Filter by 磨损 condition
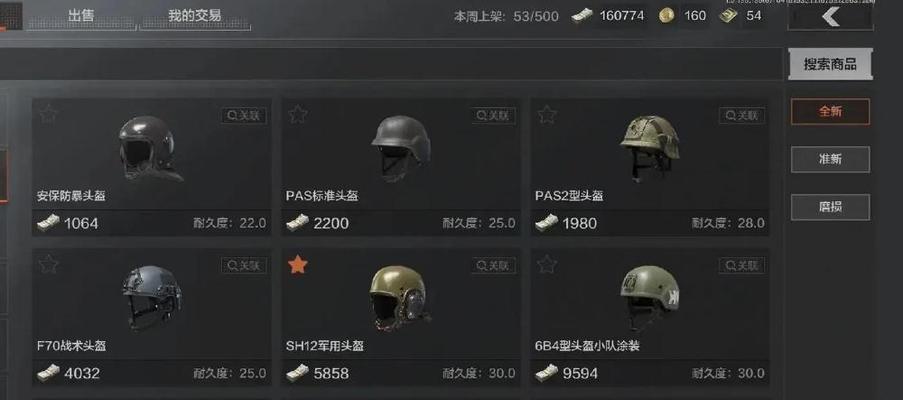The width and height of the screenshot is (903, 400). click(x=830, y=207)
